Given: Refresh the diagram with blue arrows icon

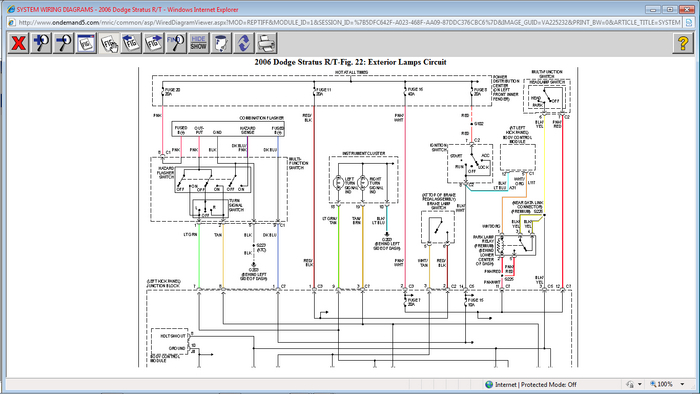Looking at the screenshot, I should click(x=244, y=43).
